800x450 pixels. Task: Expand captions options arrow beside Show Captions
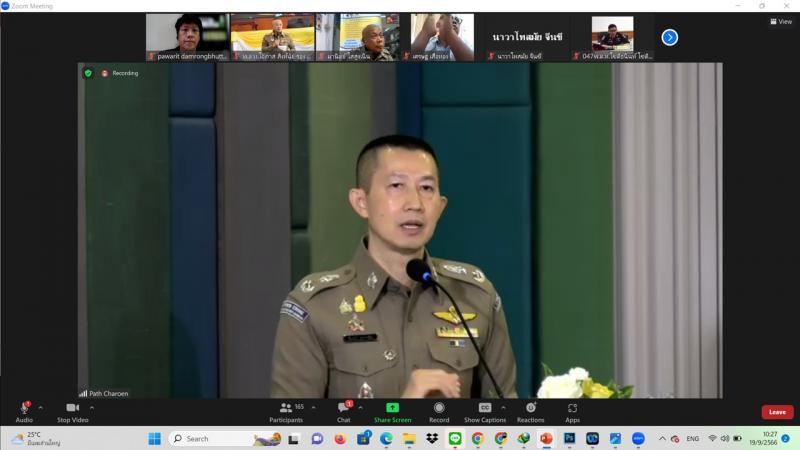point(503,408)
